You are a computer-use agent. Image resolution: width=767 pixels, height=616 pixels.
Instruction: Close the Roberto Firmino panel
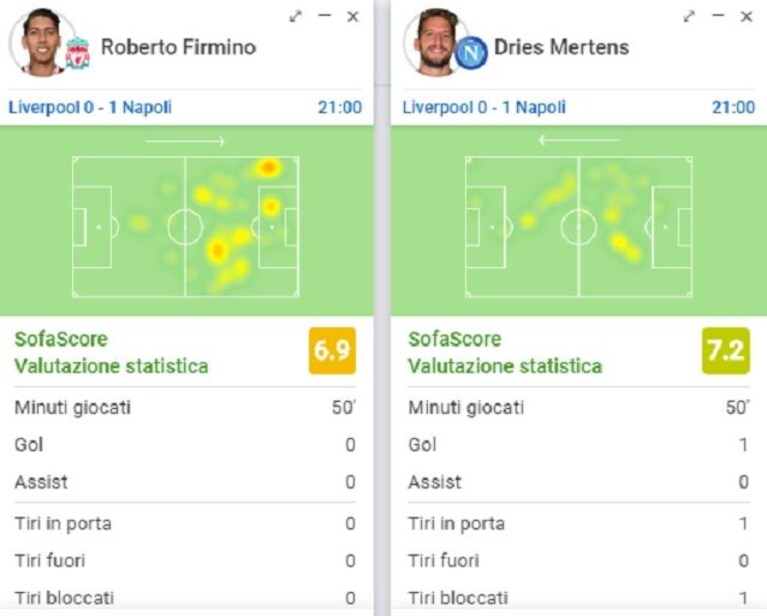(353, 17)
